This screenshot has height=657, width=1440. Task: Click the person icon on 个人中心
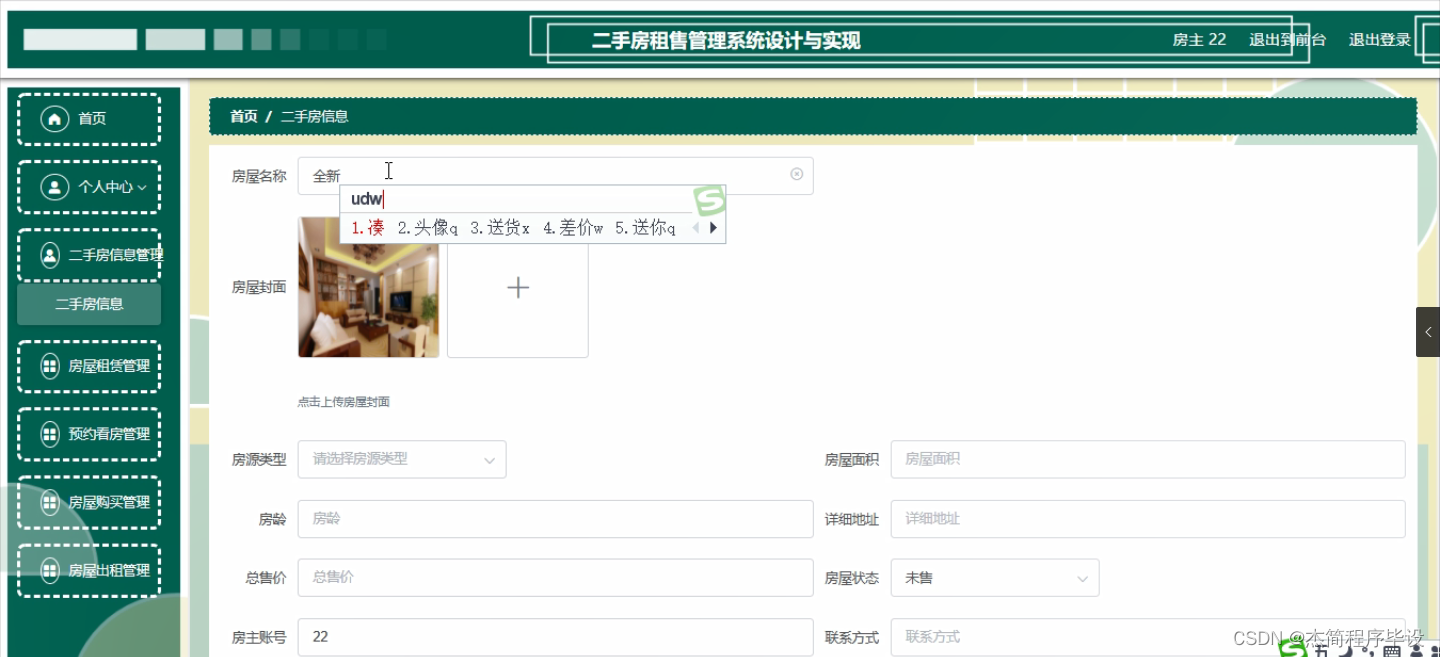(x=54, y=187)
